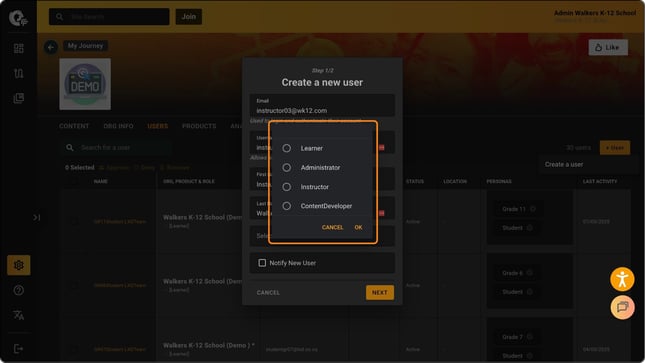Confirm role selection with OK
This screenshot has height=363, width=645.
click(358, 227)
